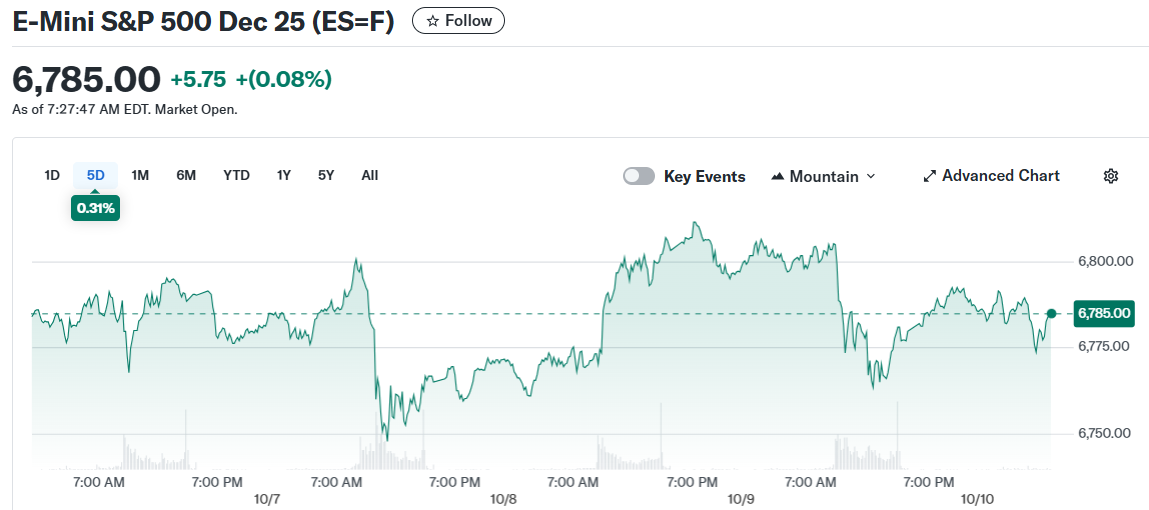Select the 5D time range tab
The height and width of the screenshot is (510, 1149).
[x=96, y=175]
